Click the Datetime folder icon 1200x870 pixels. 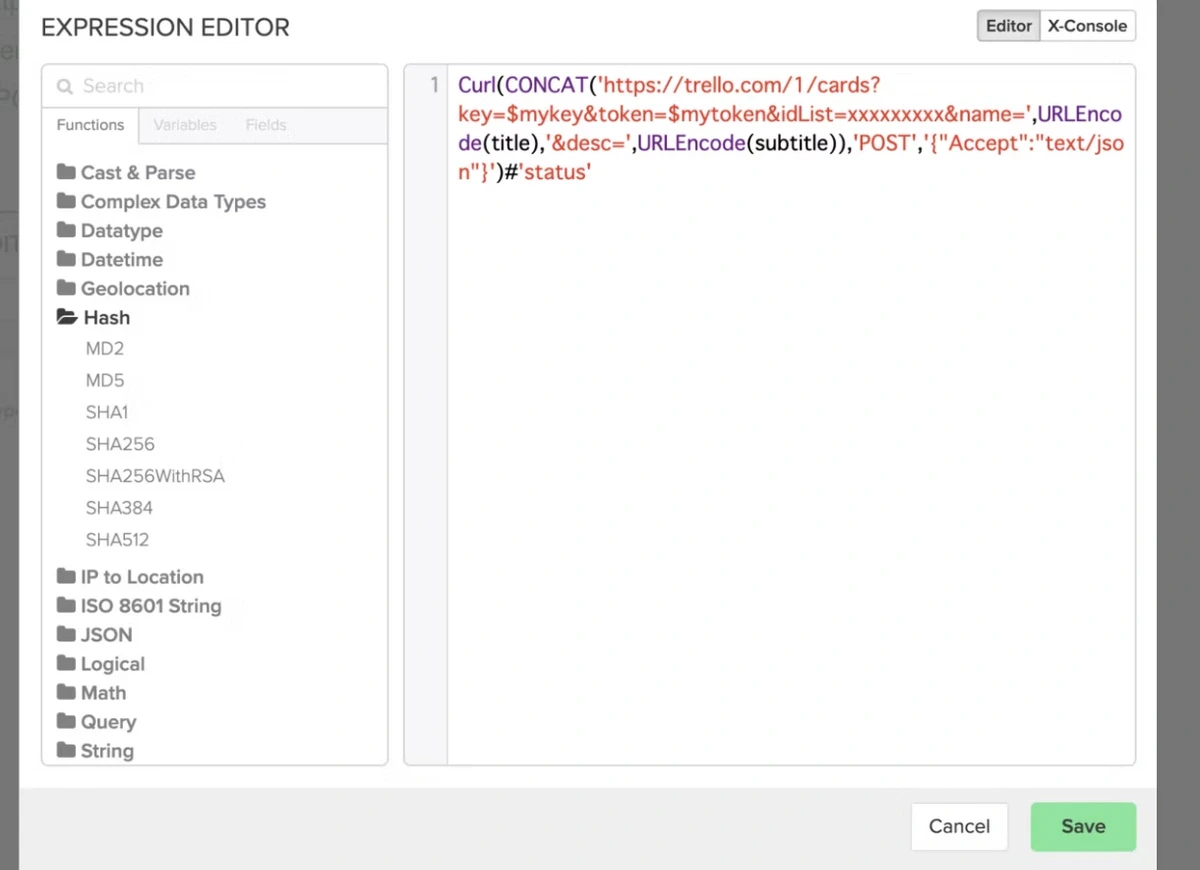[66, 259]
